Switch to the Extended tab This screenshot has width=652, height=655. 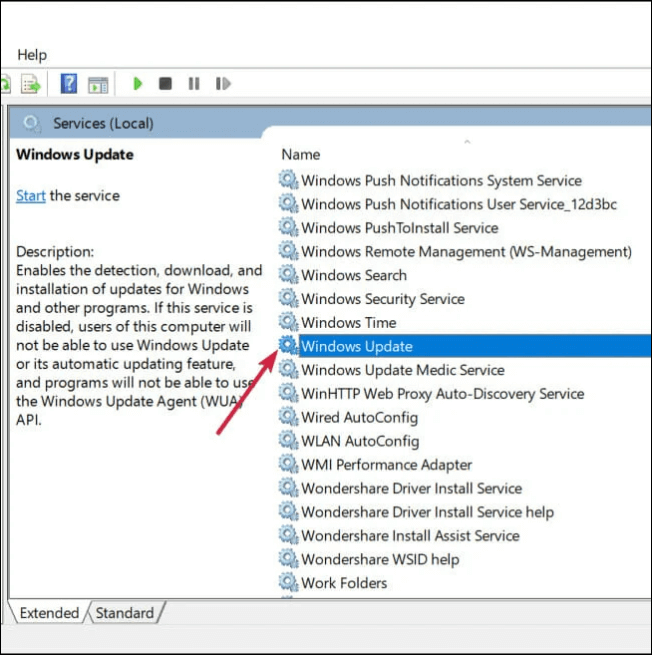(x=49, y=613)
